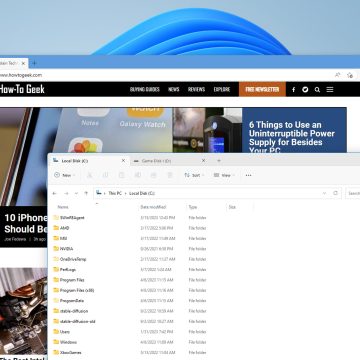Open the Sort dropdown in File Explorer
The image size is (360, 360).
click(194, 175)
